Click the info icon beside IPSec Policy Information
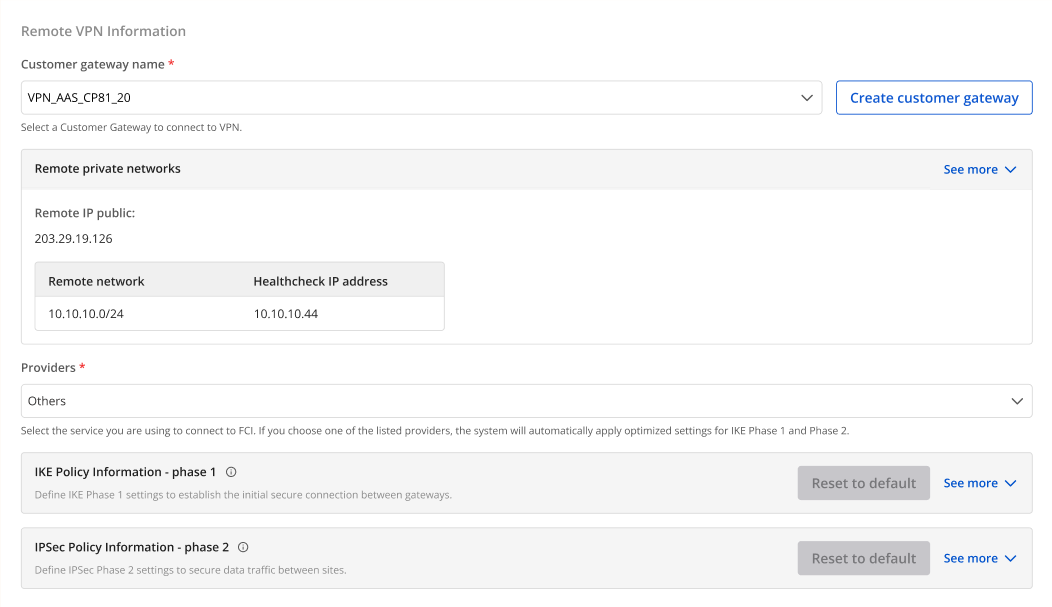The height and width of the screenshot is (607, 1052). tap(243, 547)
